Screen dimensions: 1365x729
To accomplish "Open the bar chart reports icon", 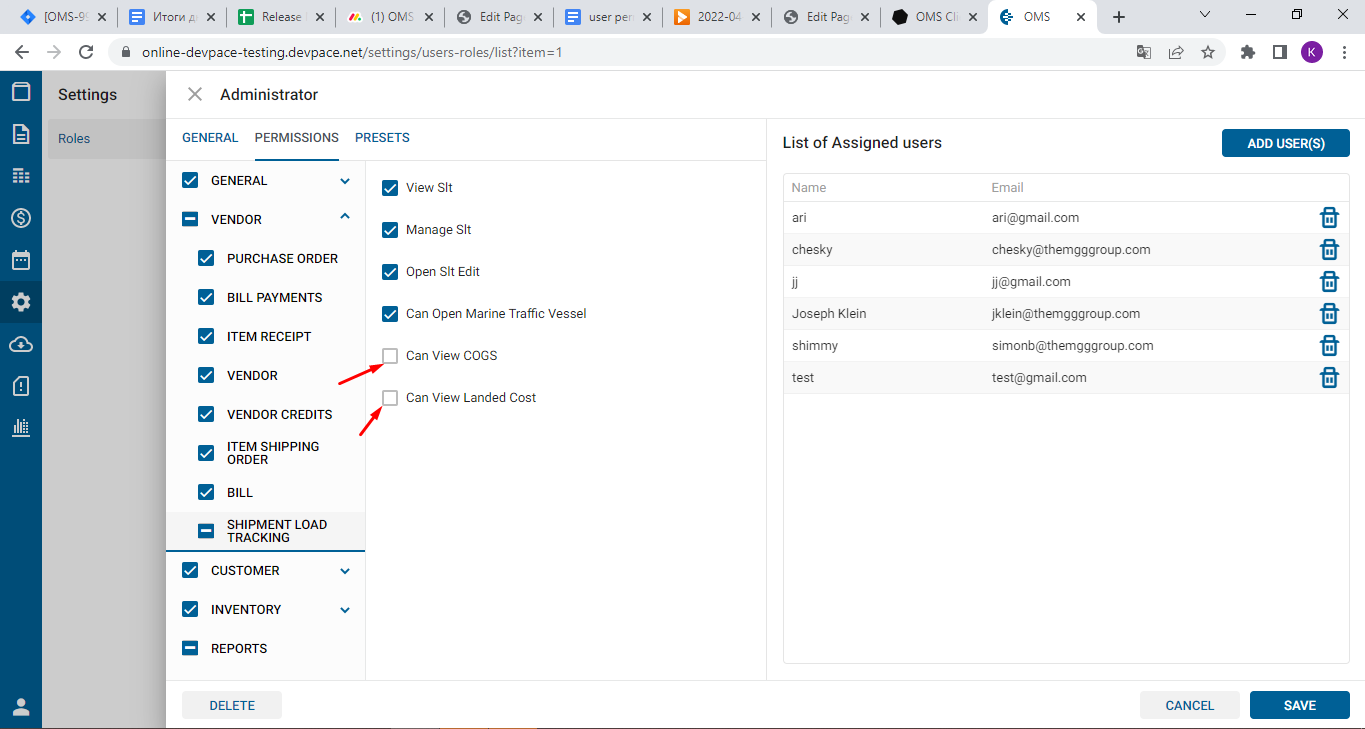I will click(x=20, y=428).
